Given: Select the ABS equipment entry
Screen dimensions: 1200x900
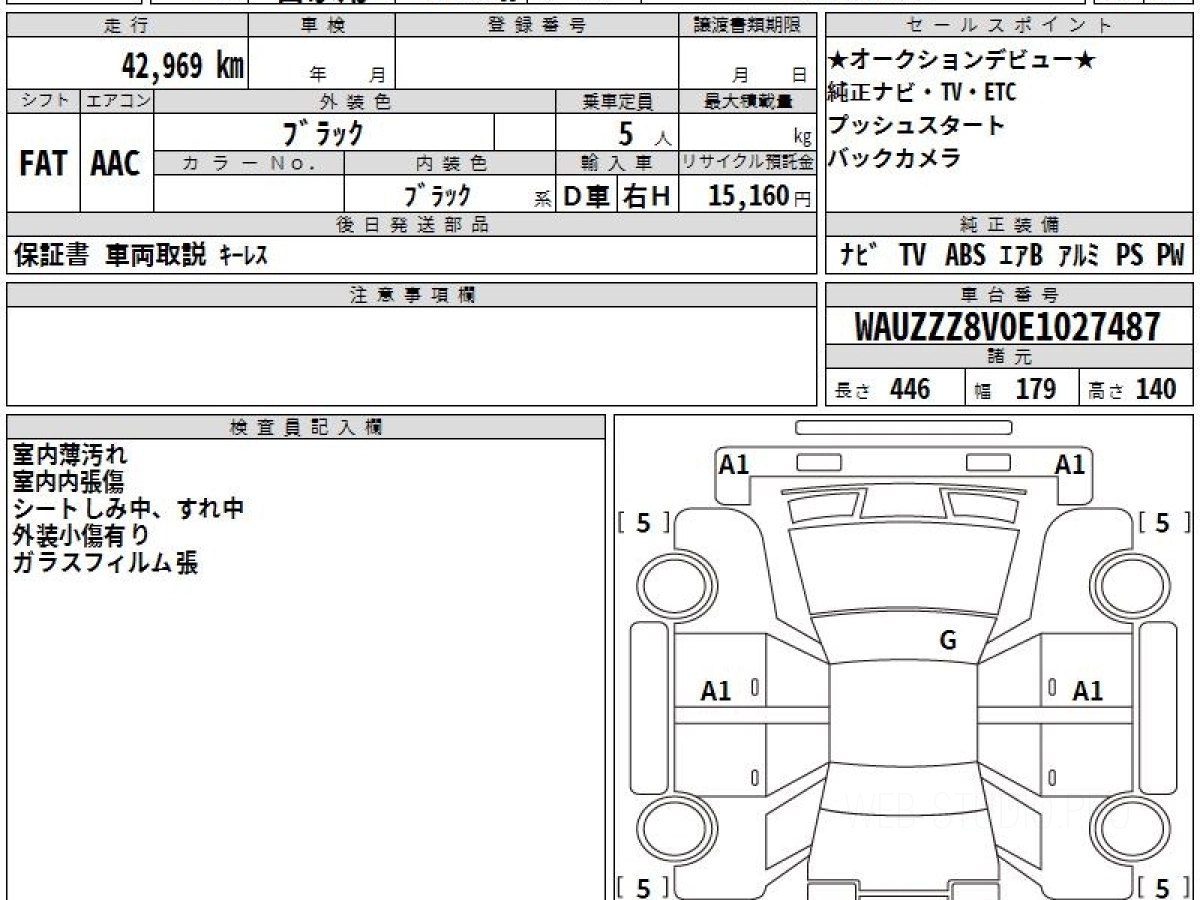Looking at the screenshot, I should pyautogui.click(x=964, y=256).
